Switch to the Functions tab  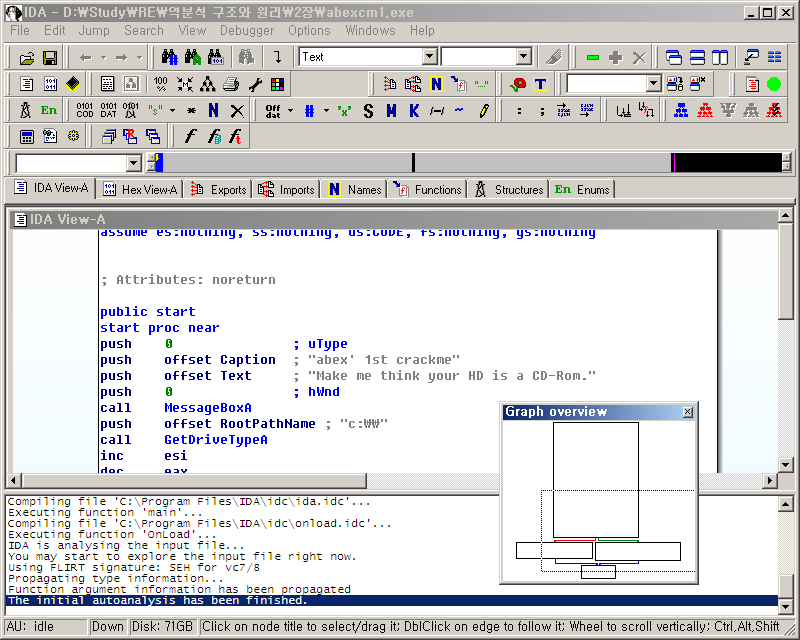coord(427,190)
